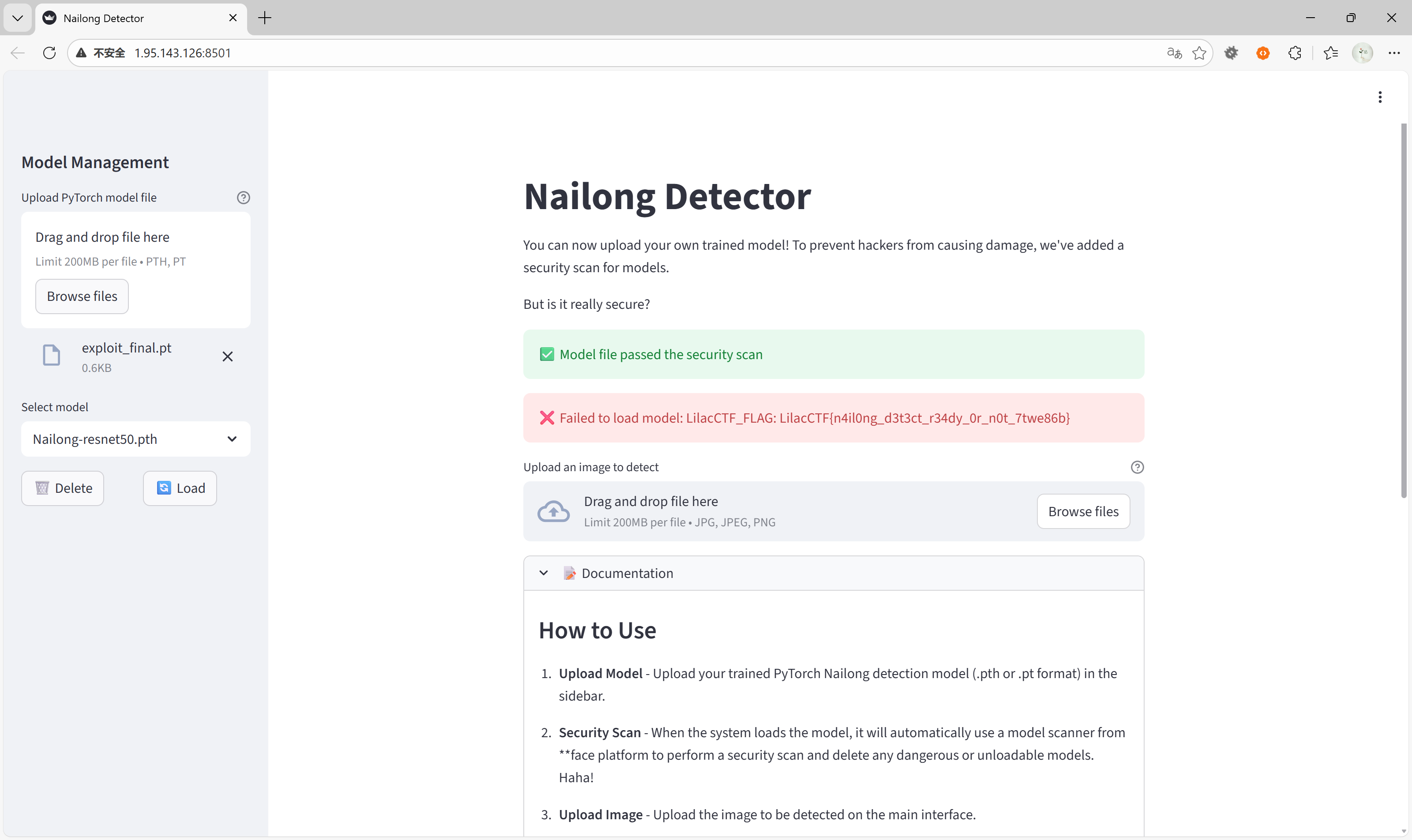Image resolution: width=1412 pixels, height=840 pixels.
Task: Remove uploaded exploit_final.pt file
Action: click(227, 356)
